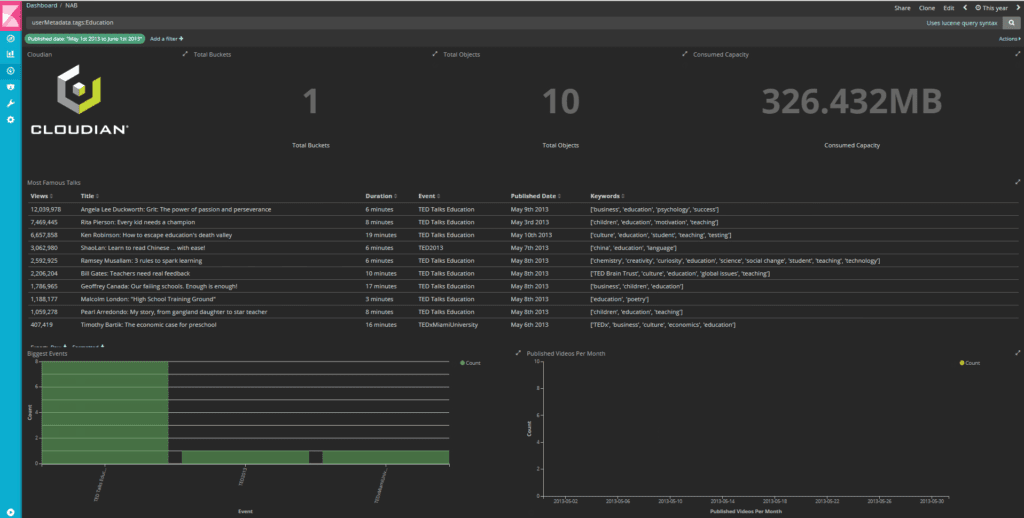Click the Pearl Arredondo talk title
1024x518 pixels.
[174, 312]
